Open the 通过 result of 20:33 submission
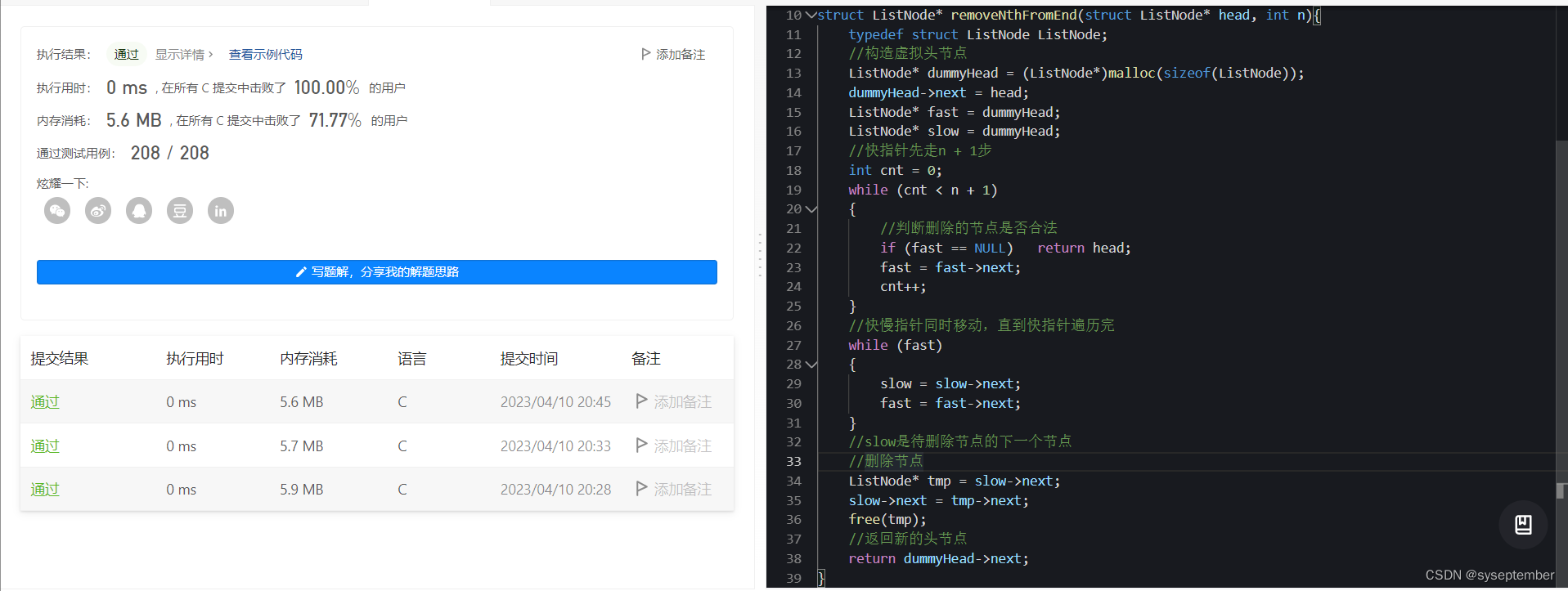 pos(45,445)
